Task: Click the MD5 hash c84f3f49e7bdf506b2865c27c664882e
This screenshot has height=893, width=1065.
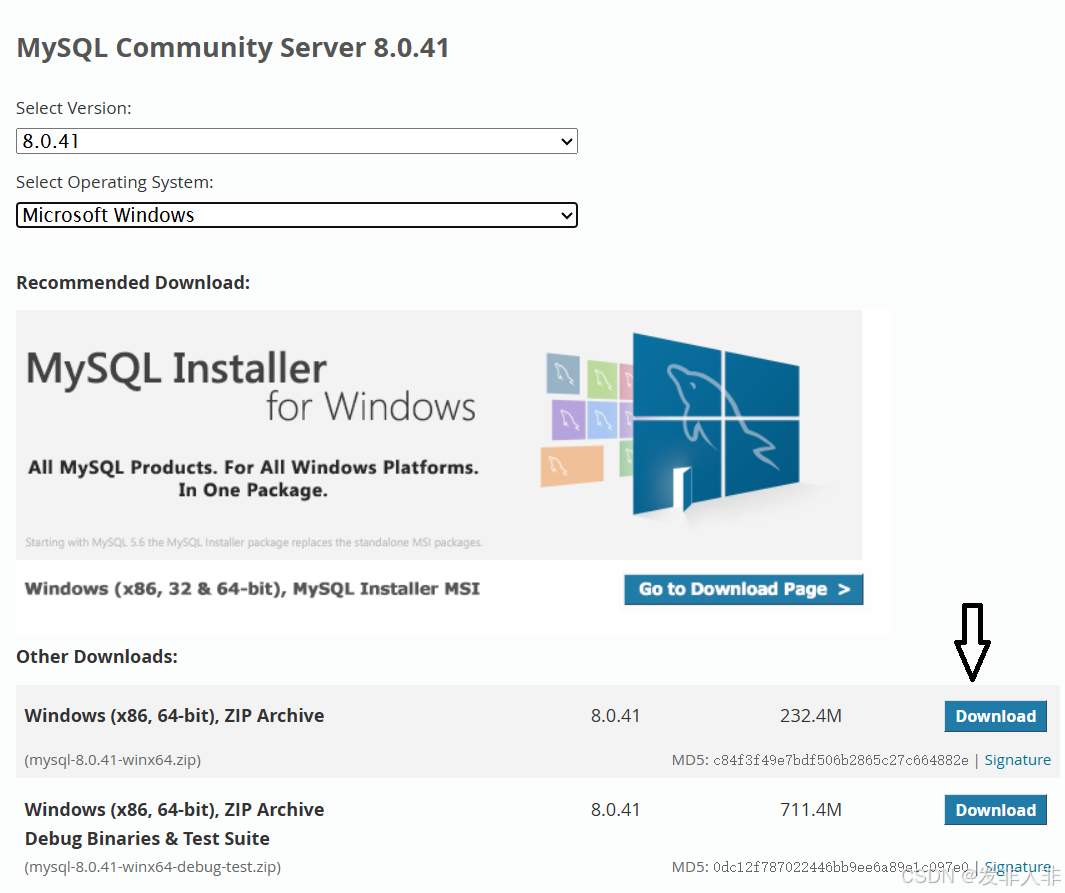Action: click(841, 761)
